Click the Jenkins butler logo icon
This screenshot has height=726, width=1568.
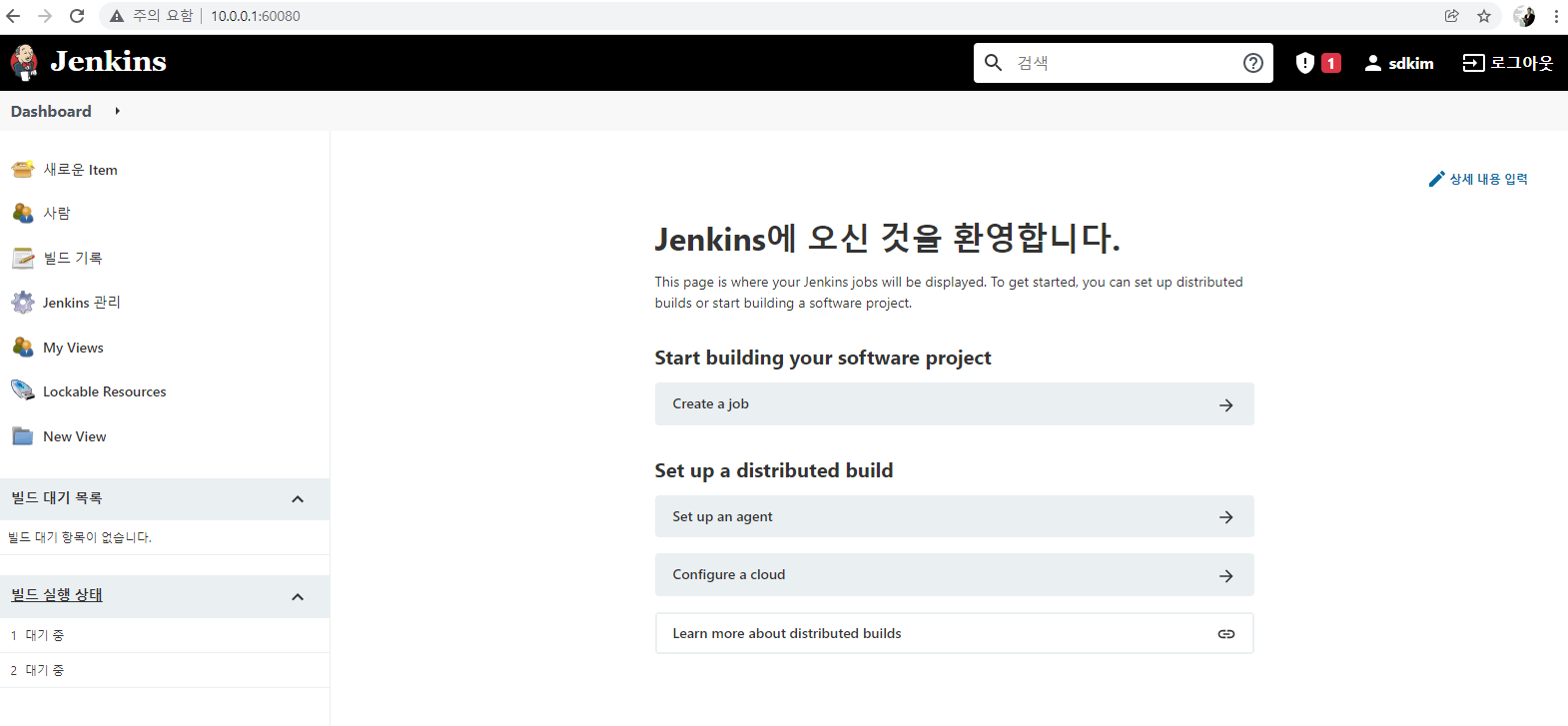[24, 62]
